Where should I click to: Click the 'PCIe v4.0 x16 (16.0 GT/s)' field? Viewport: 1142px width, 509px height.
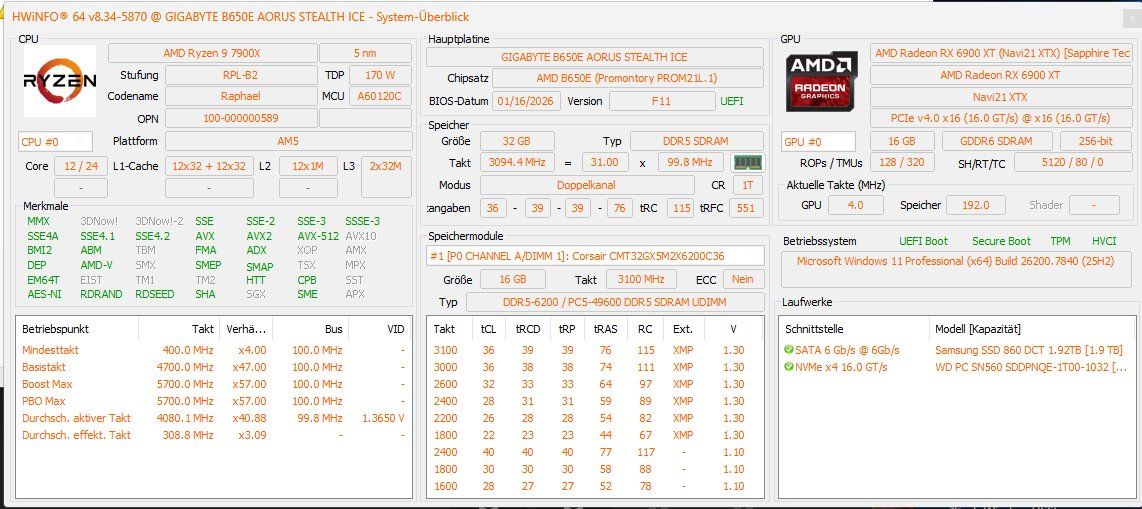click(x=999, y=118)
